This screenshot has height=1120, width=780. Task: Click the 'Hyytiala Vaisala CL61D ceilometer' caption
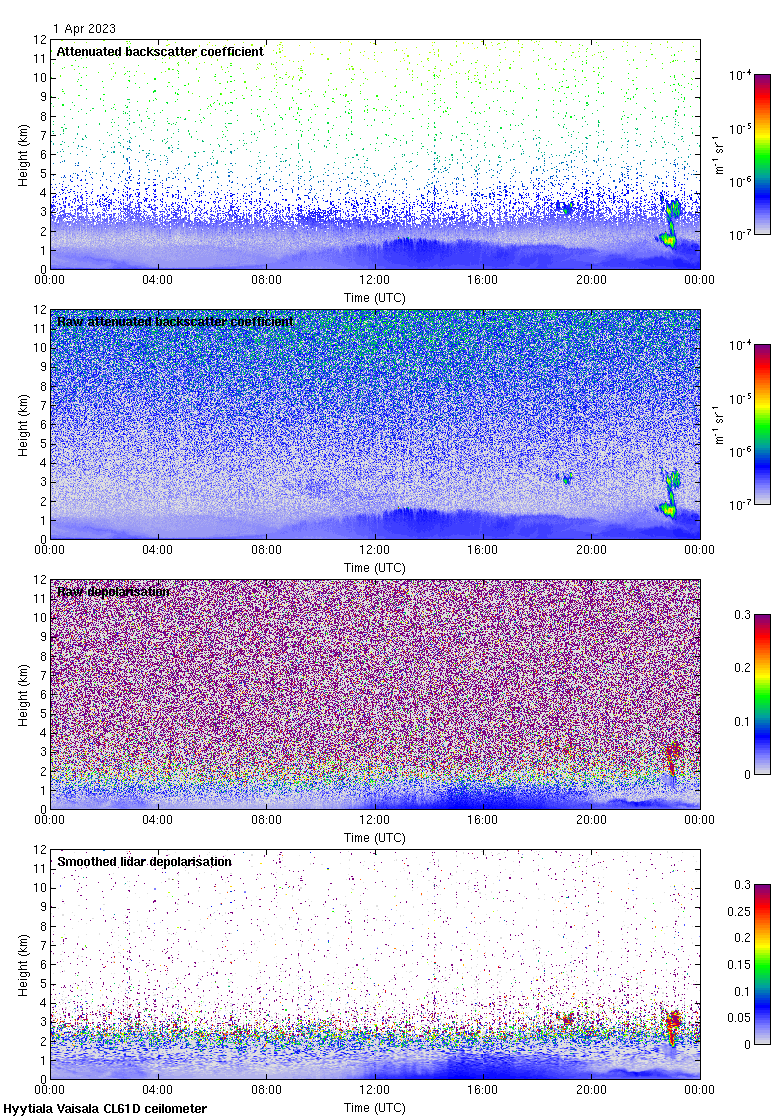pos(105,1109)
